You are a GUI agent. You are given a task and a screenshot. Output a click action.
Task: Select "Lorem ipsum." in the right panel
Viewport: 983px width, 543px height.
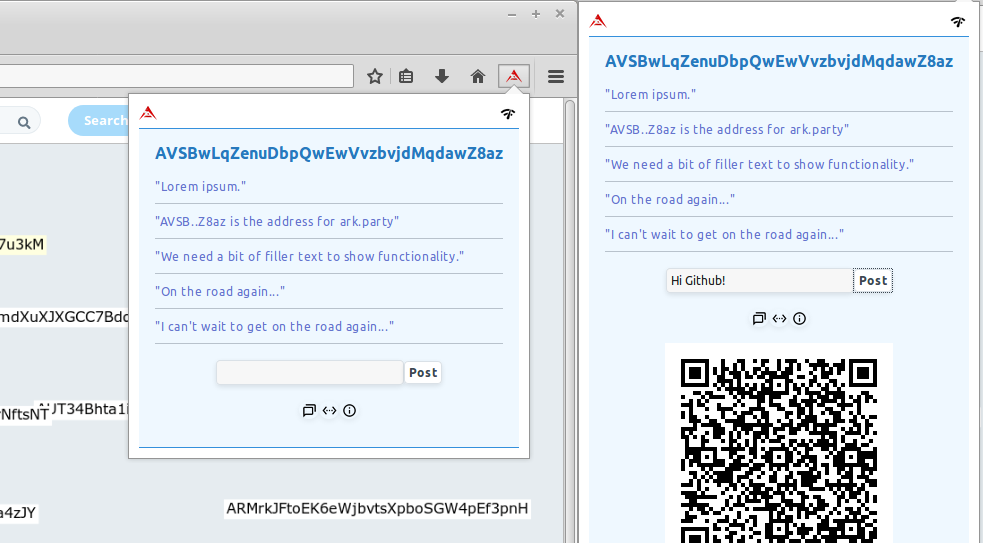click(651, 95)
